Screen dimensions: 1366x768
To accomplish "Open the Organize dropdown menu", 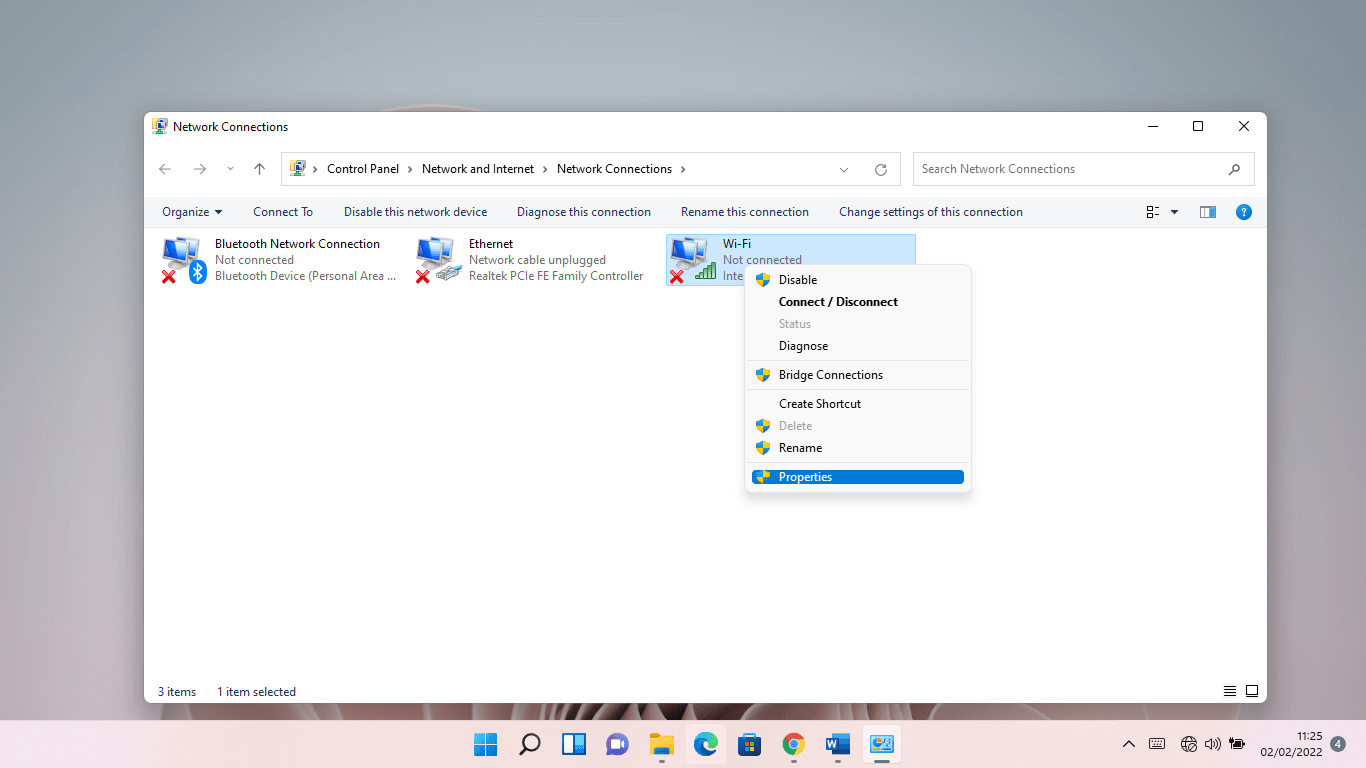I will [x=192, y=212].
